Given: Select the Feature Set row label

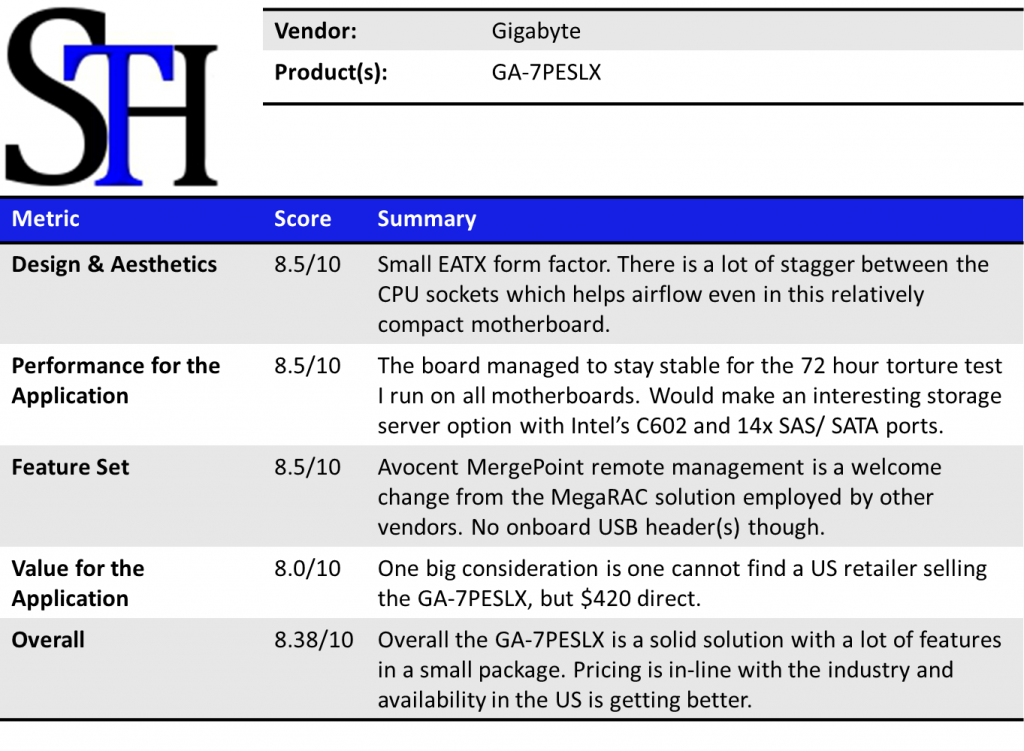Looking at the screenshot, I should [x=70, y=467].
